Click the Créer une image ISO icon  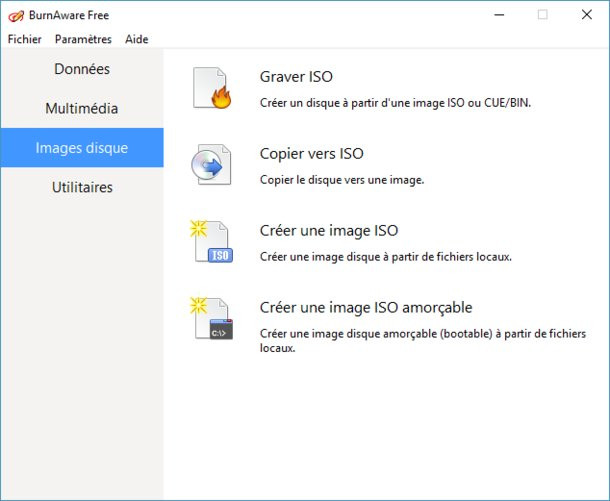211,241
